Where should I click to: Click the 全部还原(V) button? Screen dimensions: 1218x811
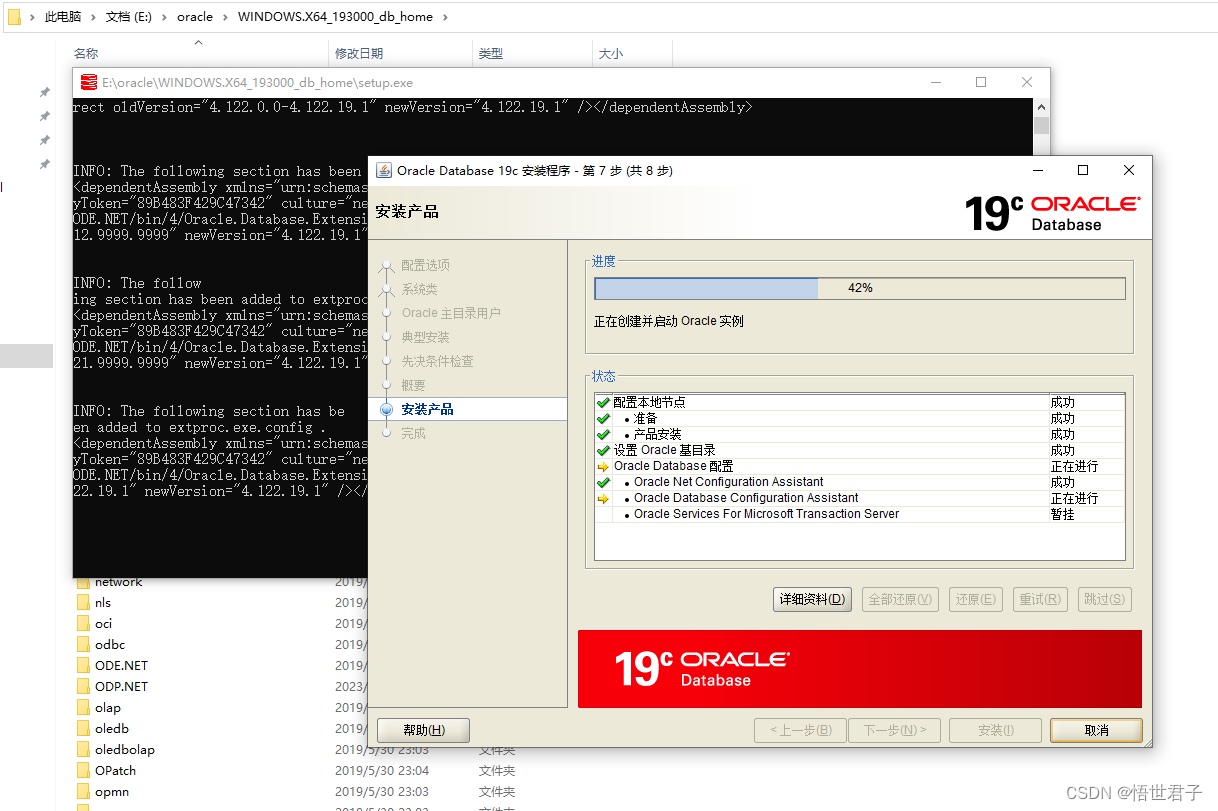(899, 599)
